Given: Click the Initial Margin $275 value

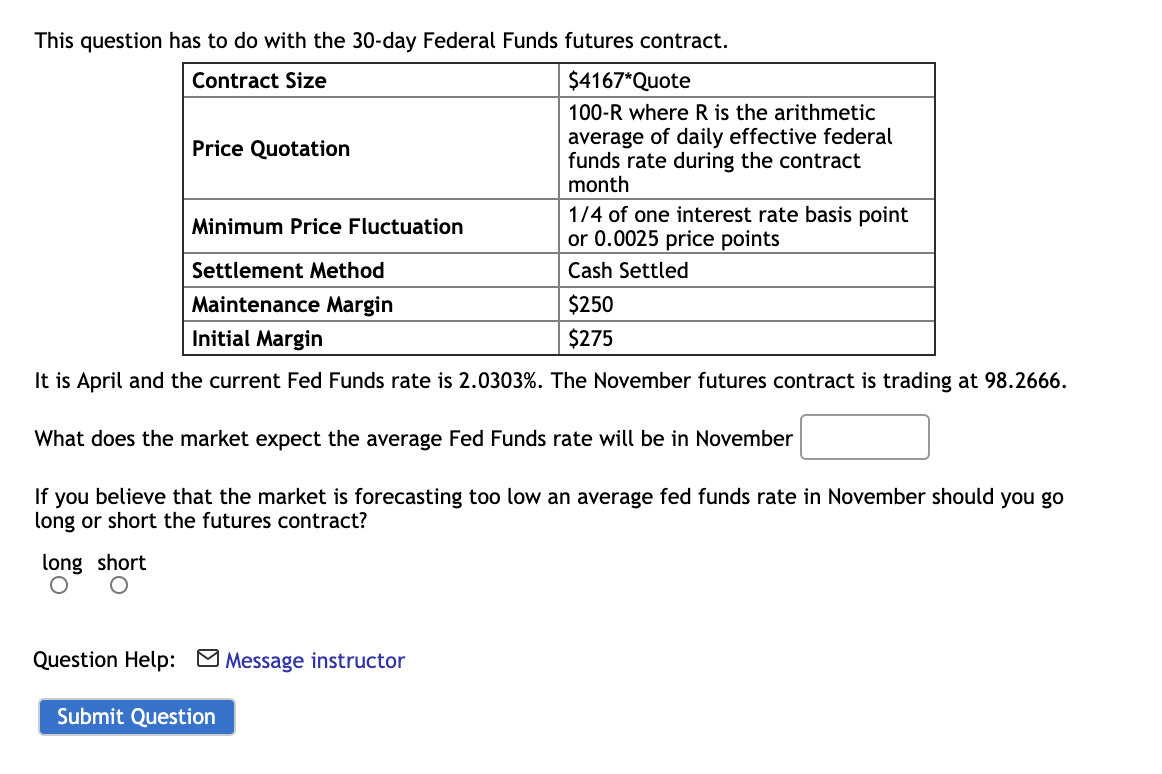Looking at the screenshot, I should pos(588,338).
